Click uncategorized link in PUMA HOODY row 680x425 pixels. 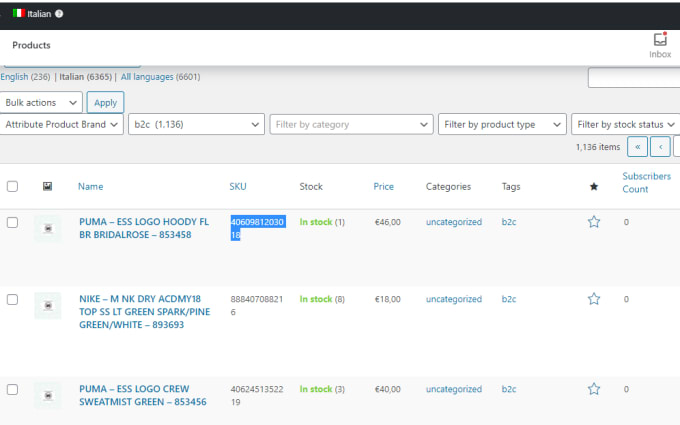coord(454,222)
